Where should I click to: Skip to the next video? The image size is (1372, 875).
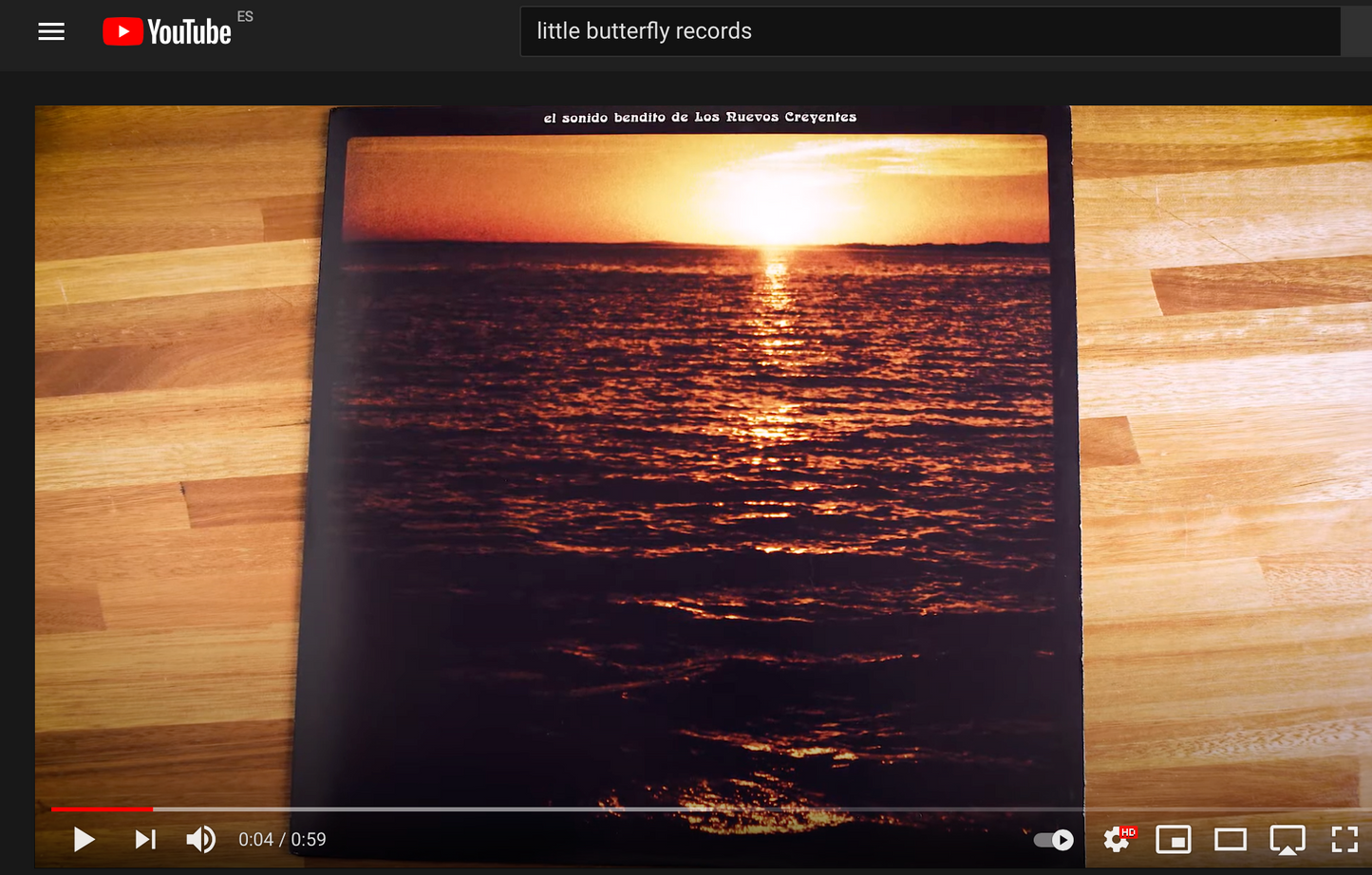click(x=144, y=839)
